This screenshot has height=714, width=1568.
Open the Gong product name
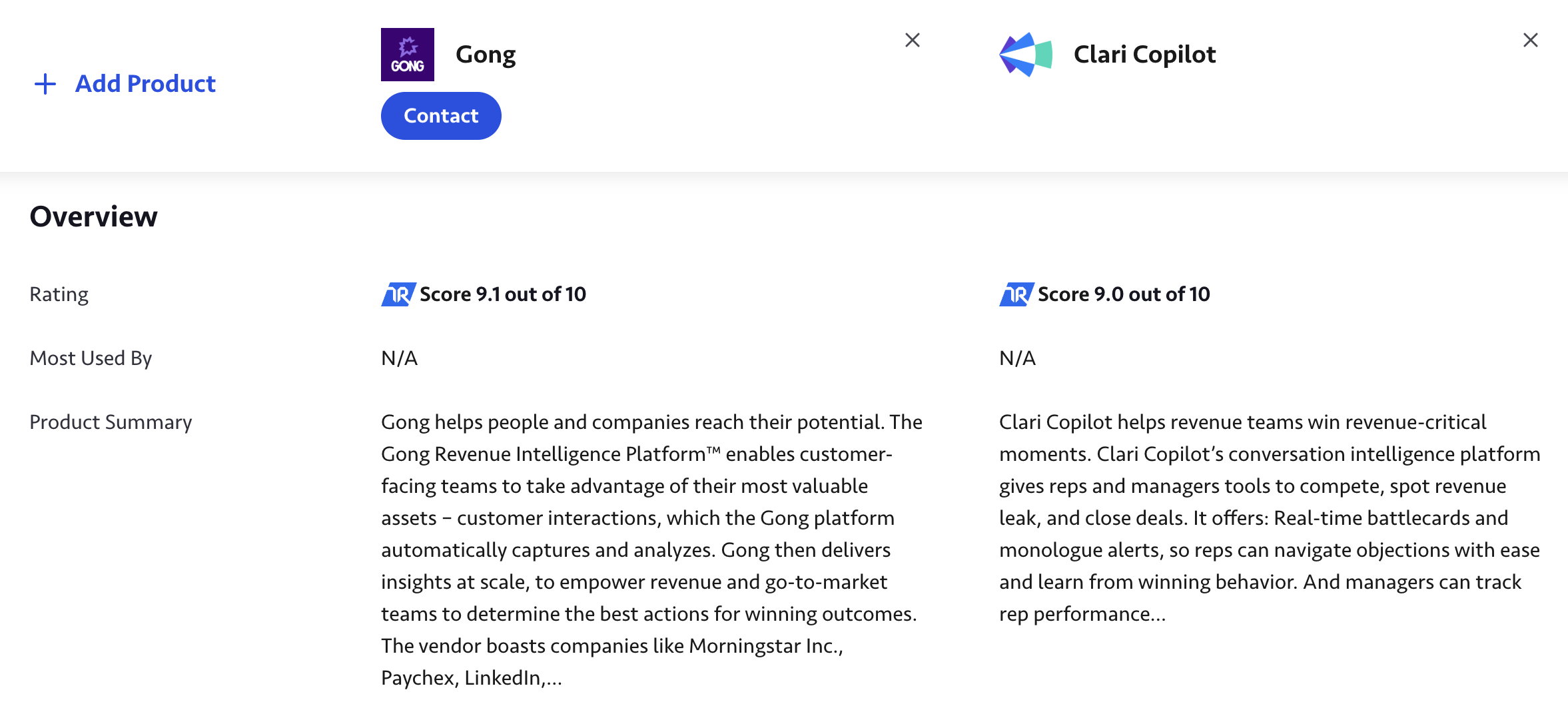tap(486, 55)
